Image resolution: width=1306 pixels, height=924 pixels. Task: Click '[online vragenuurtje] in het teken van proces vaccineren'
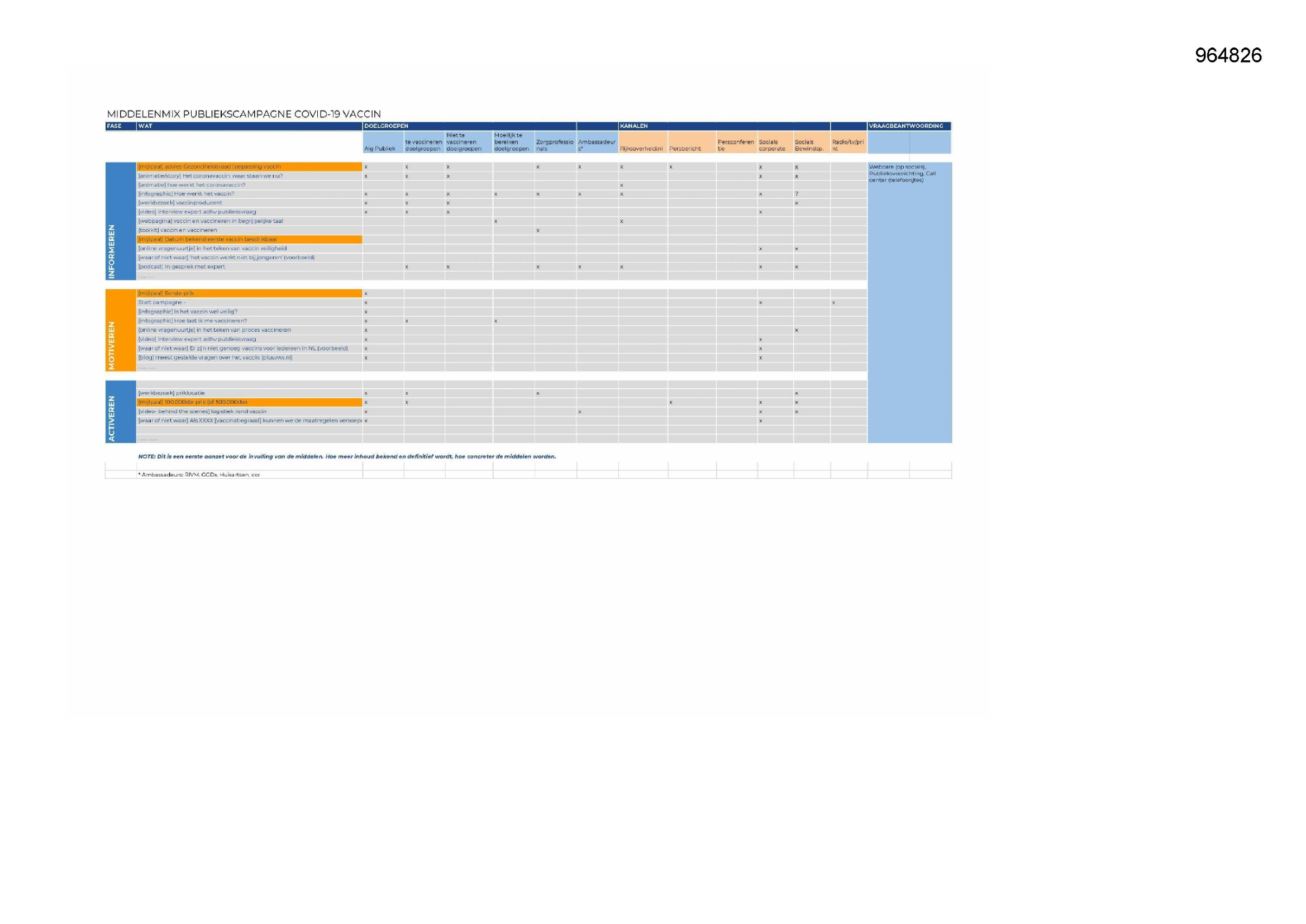pyautogui.click(x=249, y=330)
